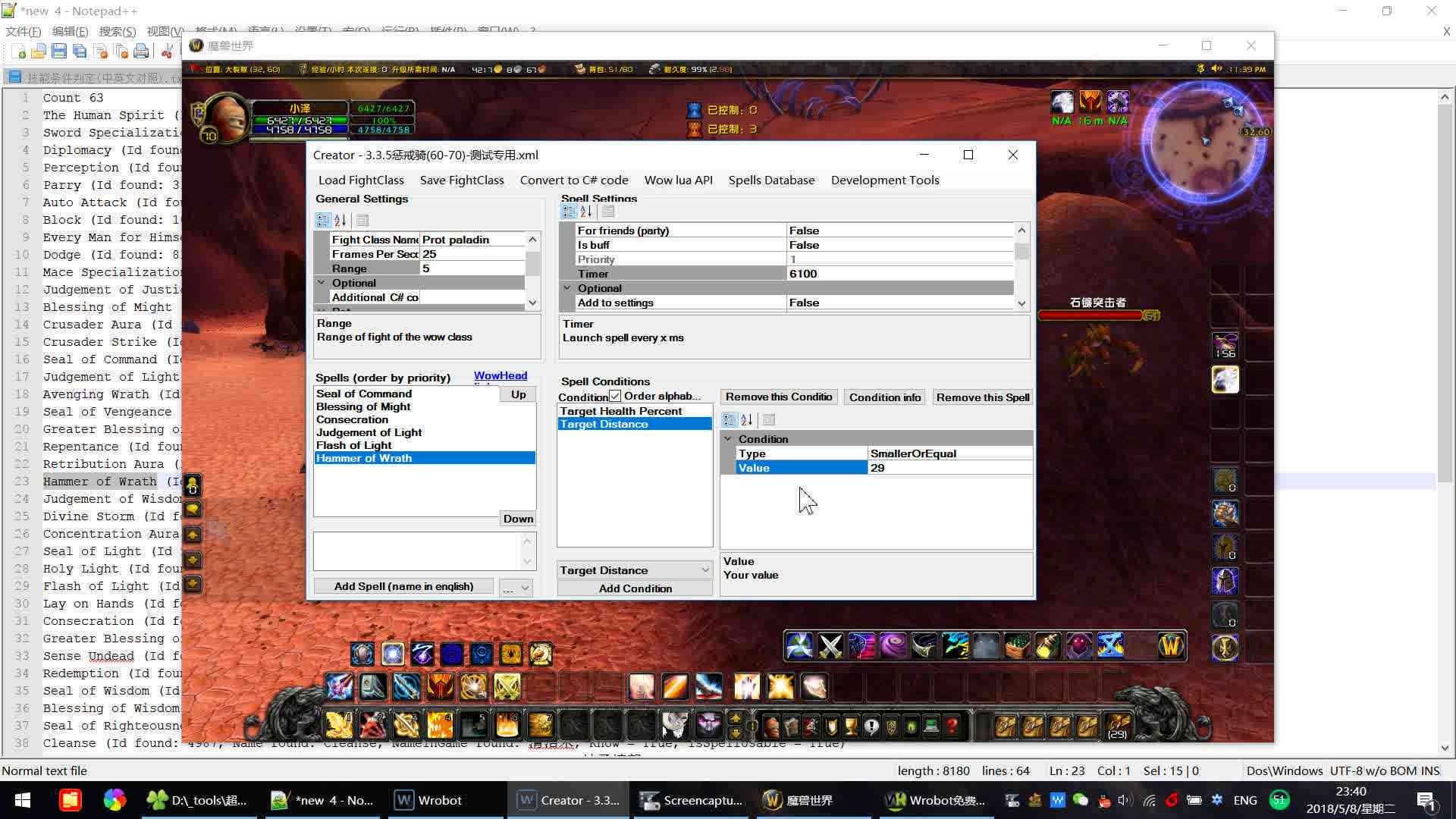The image size is (1456, 819).
Task: Expand the Optional section in General Settings
Action: click(323, 282)
